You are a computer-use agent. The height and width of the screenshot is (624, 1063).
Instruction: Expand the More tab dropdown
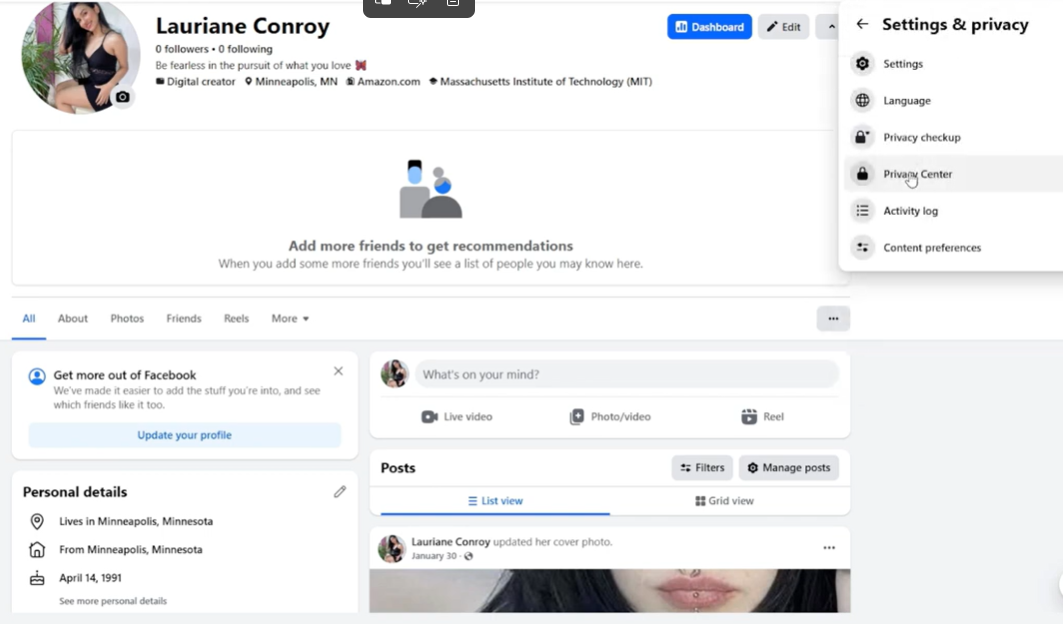tap(290, 318)
